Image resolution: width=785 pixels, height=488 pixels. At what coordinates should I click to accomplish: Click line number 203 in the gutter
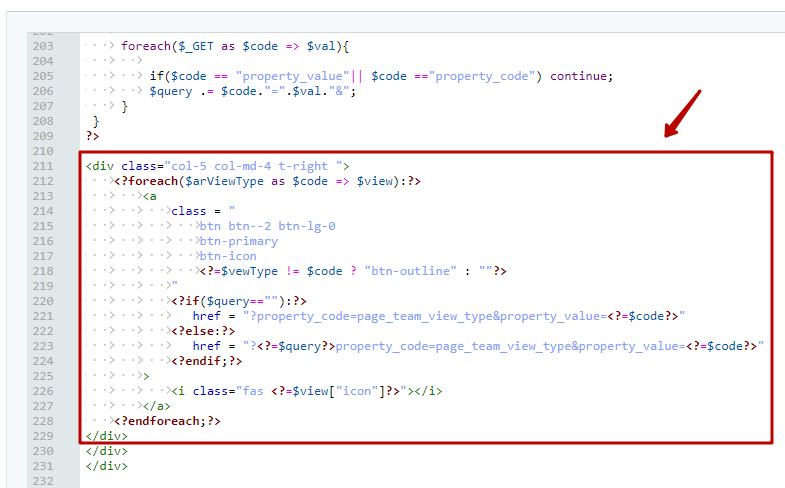(x=43, y=46)
